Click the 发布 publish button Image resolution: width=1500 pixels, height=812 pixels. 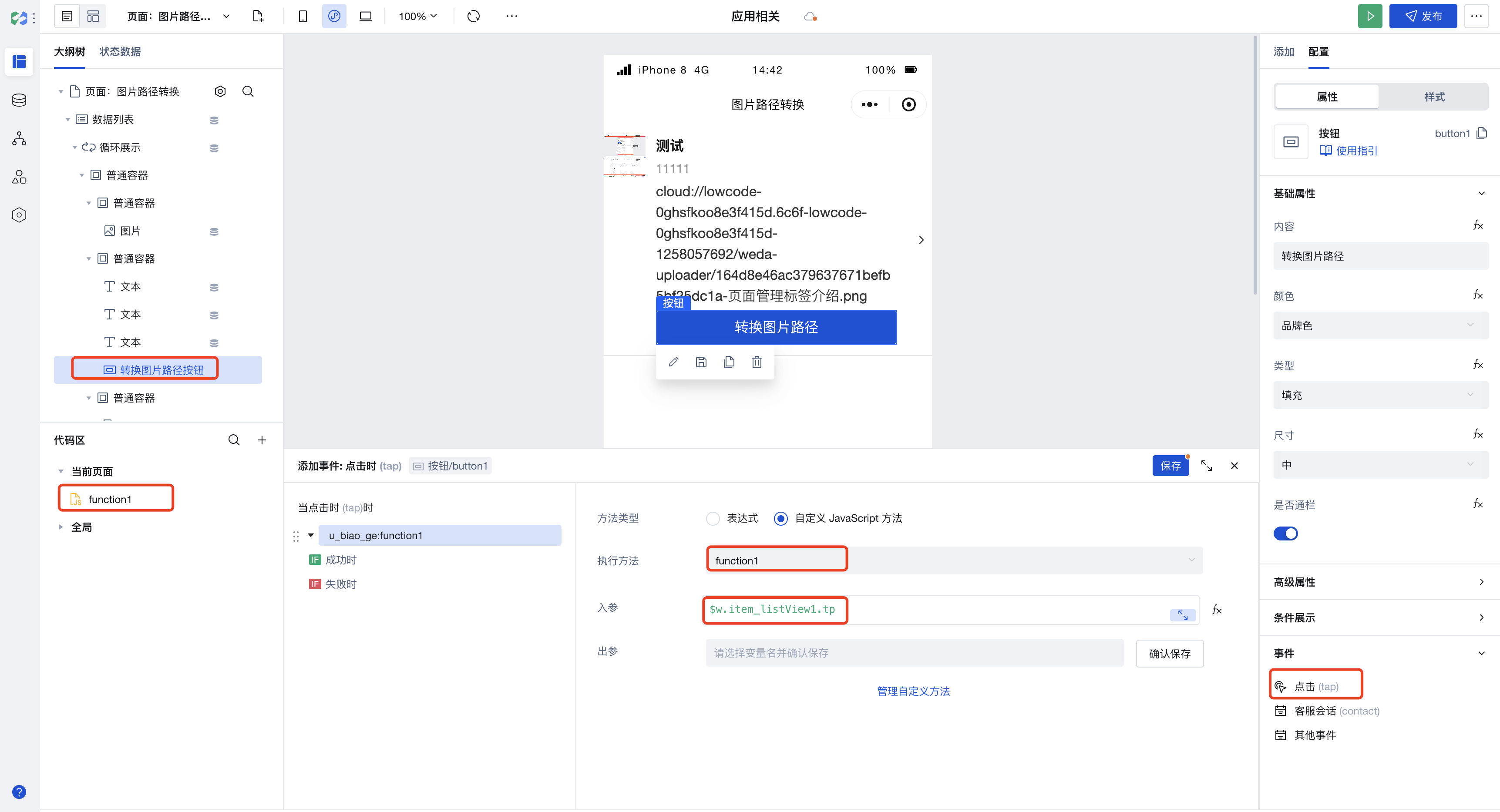1423,16
